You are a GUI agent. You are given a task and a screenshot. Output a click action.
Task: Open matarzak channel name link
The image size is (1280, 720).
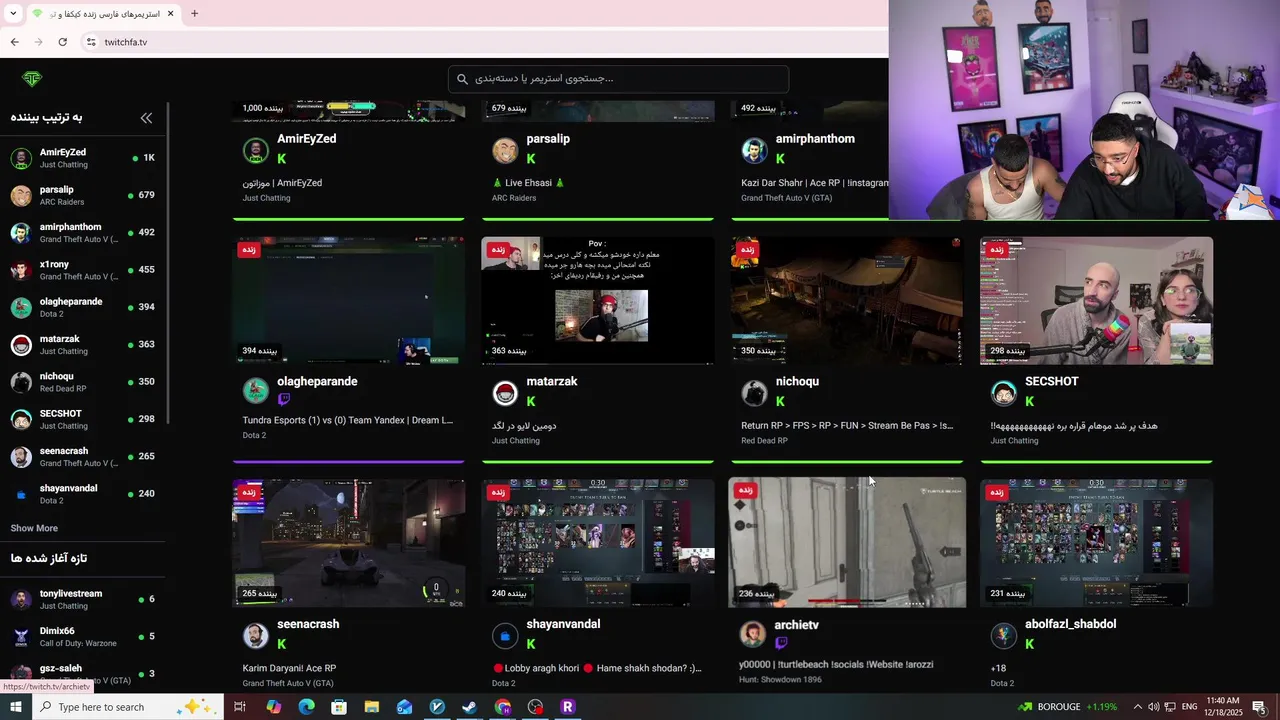click(x=551, y=381)
